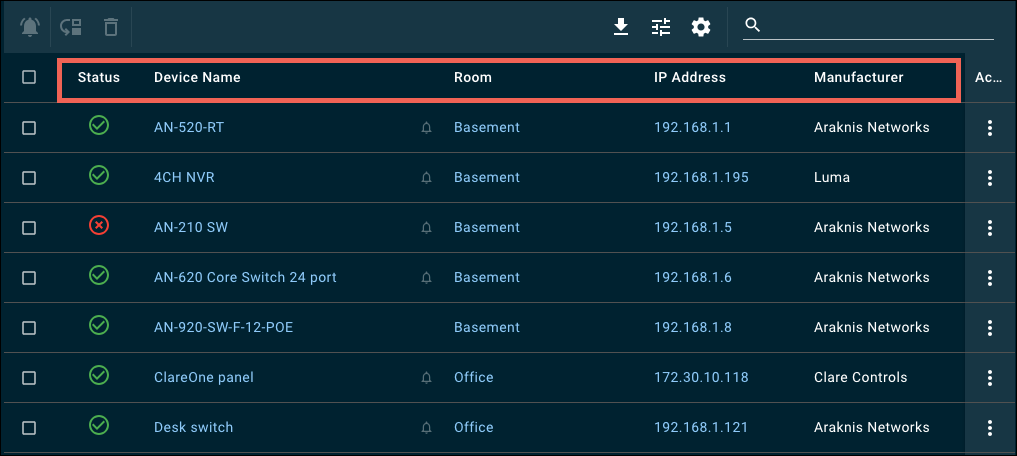
Task: Toggle the select-all checkbox in header
Action: pos(29,77)
